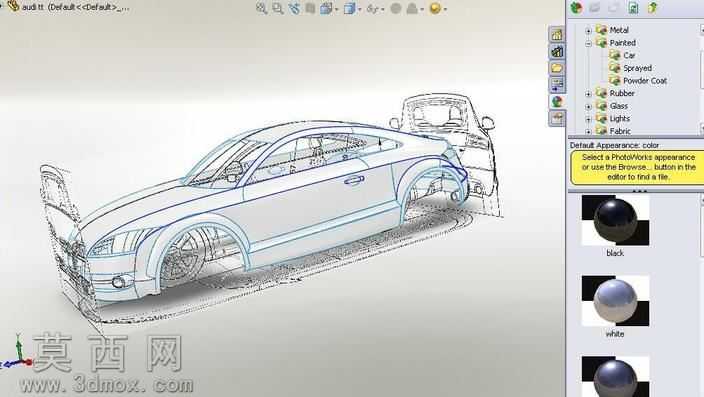Viewport: 704px width, 397px height.
Task: Click the Zoom to Fit icon
Action: coord(261,8)
